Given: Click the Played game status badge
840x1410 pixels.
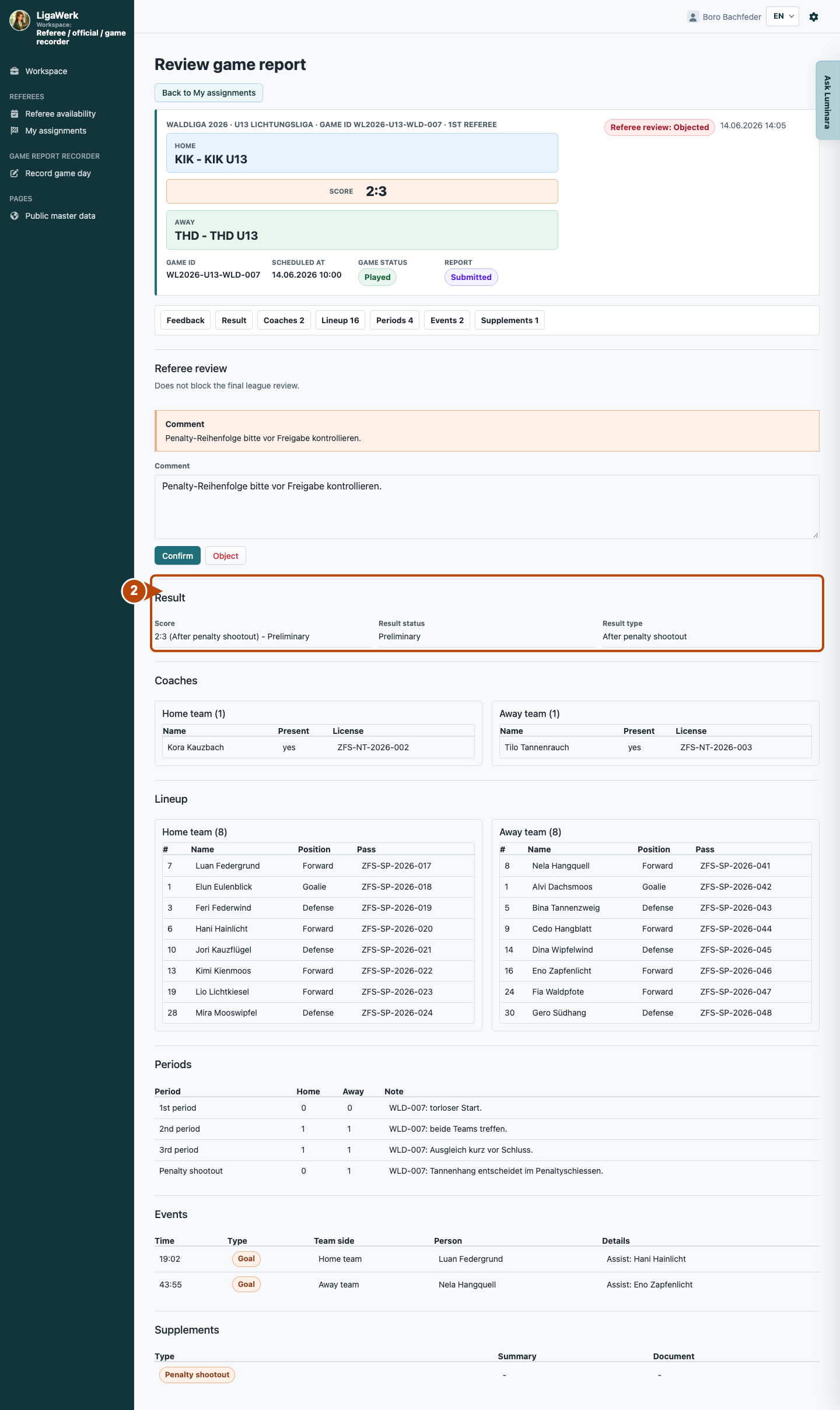Looking at the screenshot, I should (377, 277).
